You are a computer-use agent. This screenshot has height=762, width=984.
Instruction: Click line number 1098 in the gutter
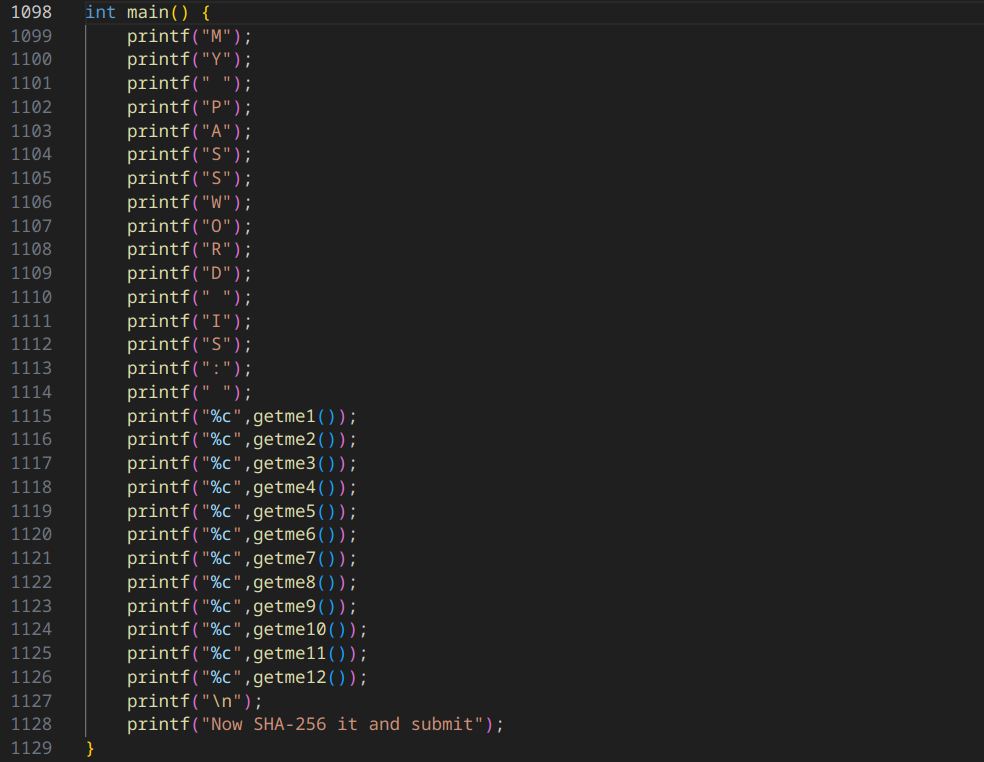tap(30, 11)
